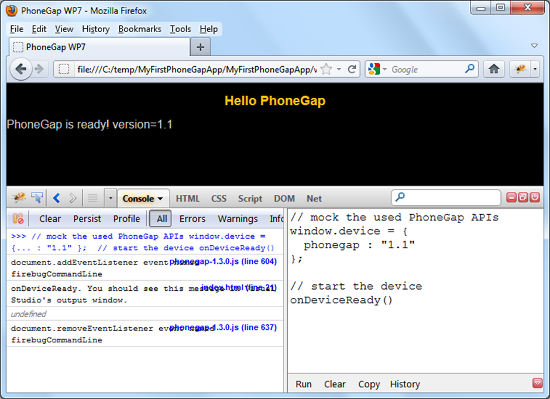Click inside the command editor text area

pyautogui.click(x=415, y=291)
